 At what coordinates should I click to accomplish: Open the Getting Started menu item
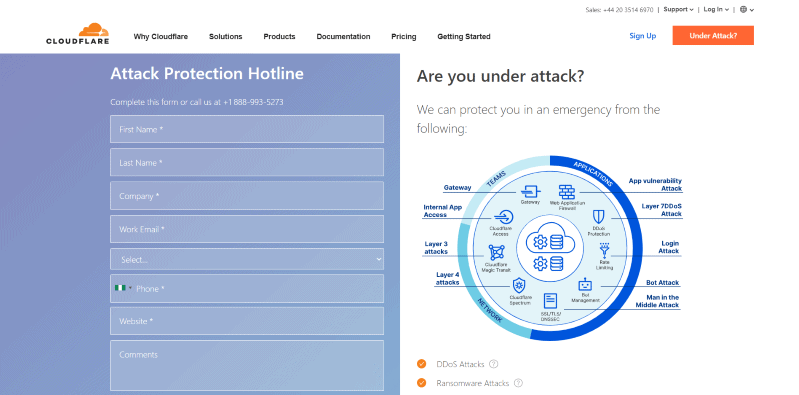tap(464, 37)
